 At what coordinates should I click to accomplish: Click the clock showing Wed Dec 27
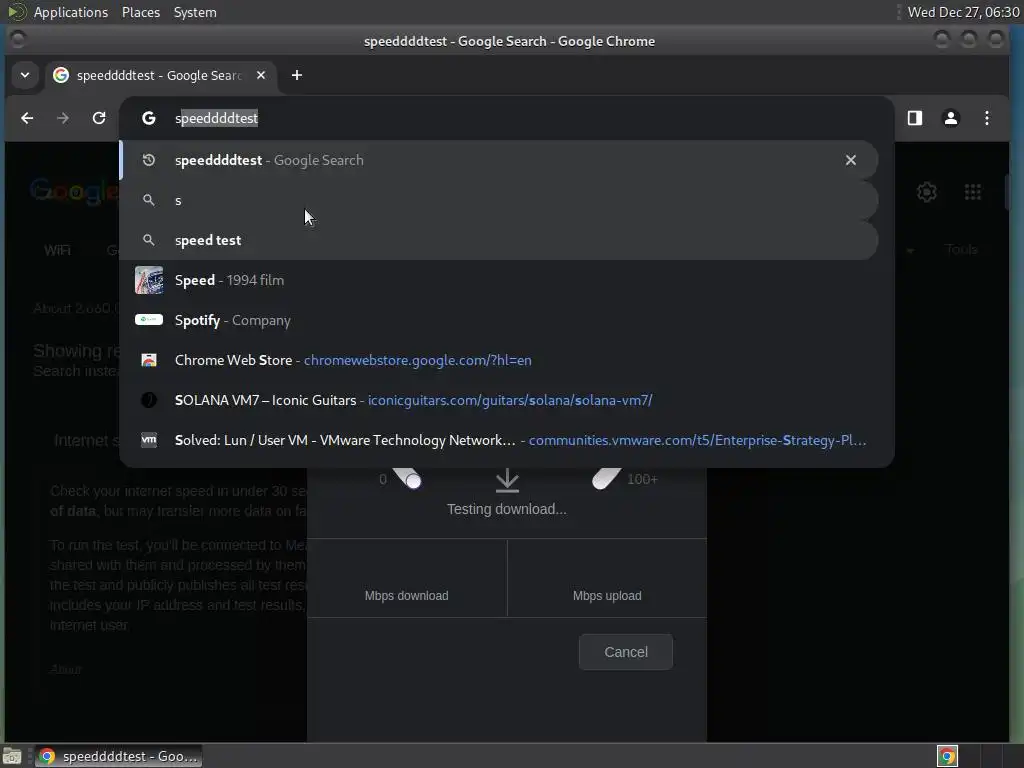click(963, 12)
